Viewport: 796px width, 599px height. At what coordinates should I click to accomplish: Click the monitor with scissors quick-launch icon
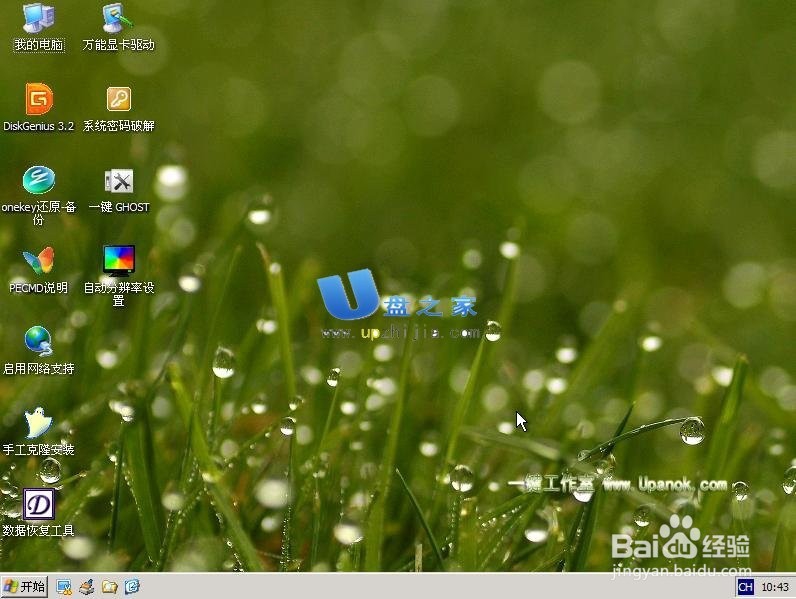[x=64, y=587]
